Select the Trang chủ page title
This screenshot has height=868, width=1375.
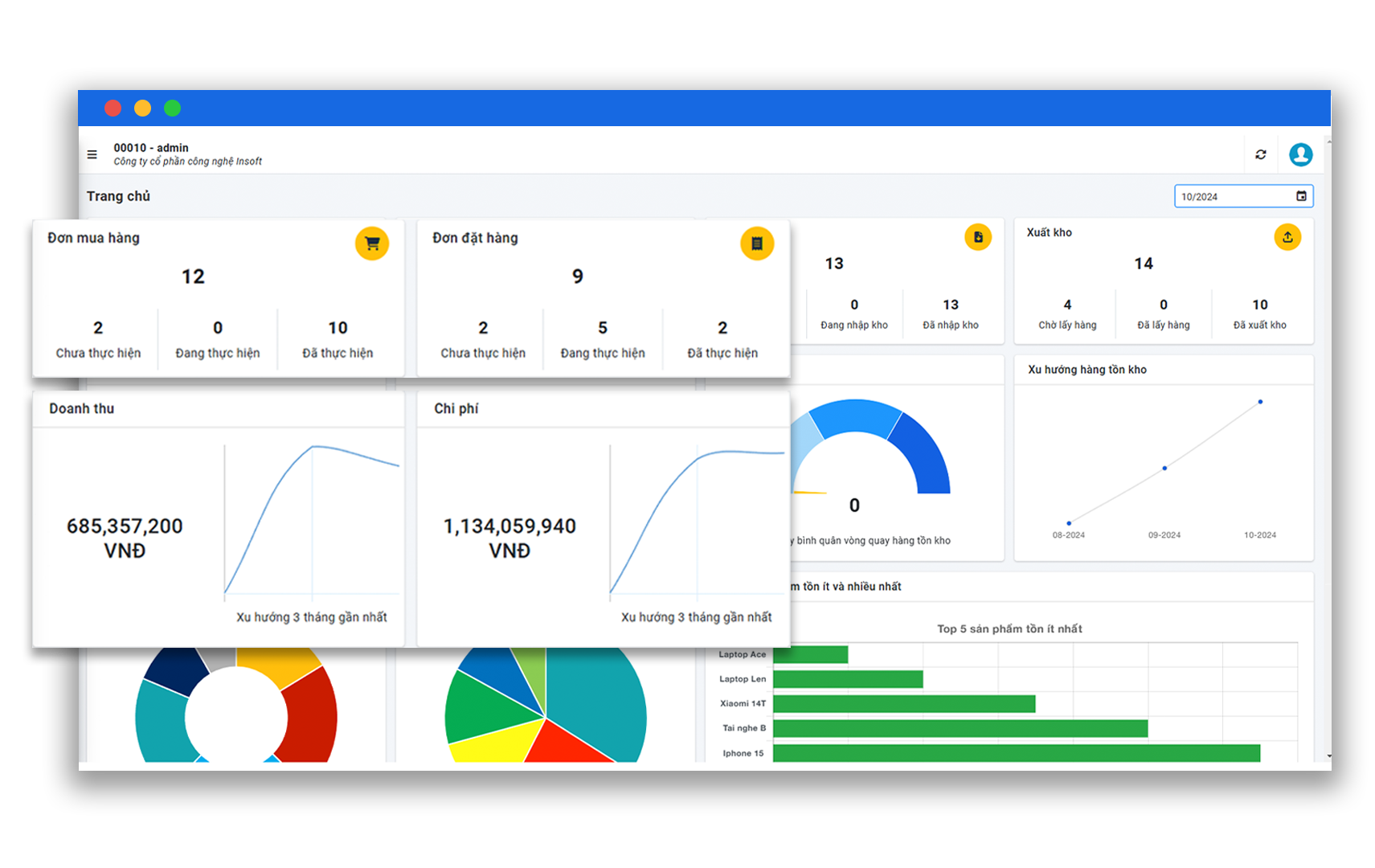coord(118,196)
